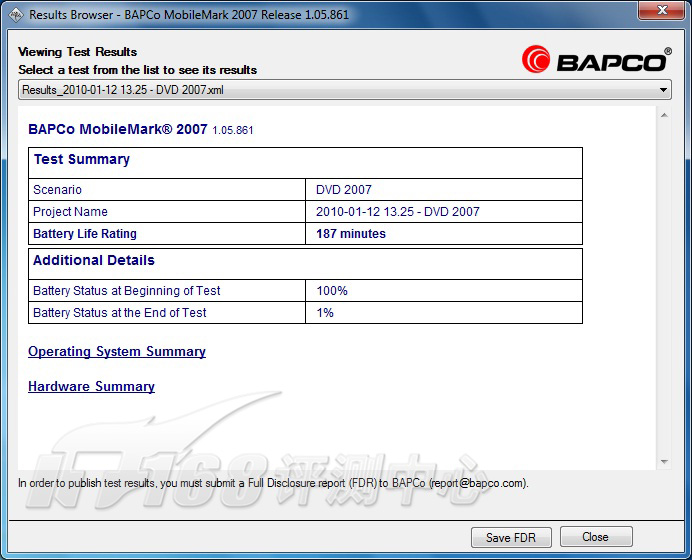Click the Close button
Image resolution: width=692 pixels, height=560 pixels.
point(596,537)
